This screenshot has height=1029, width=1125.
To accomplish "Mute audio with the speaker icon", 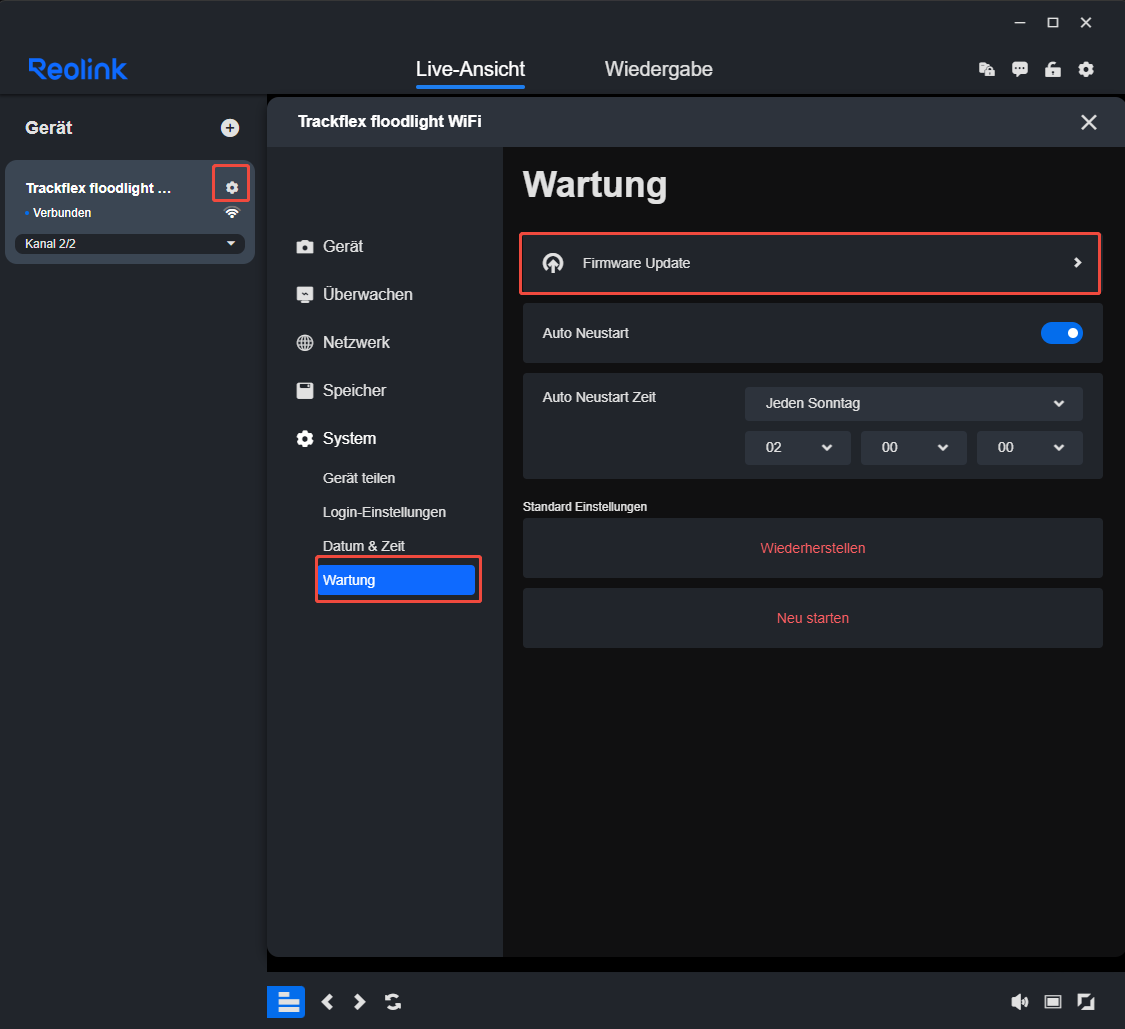I will coord(1020,1002).
